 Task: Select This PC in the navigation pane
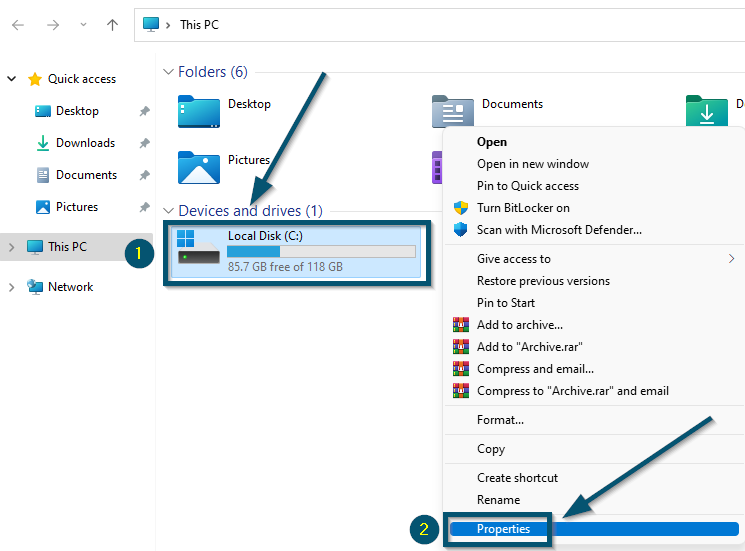(x=67, y=247)
